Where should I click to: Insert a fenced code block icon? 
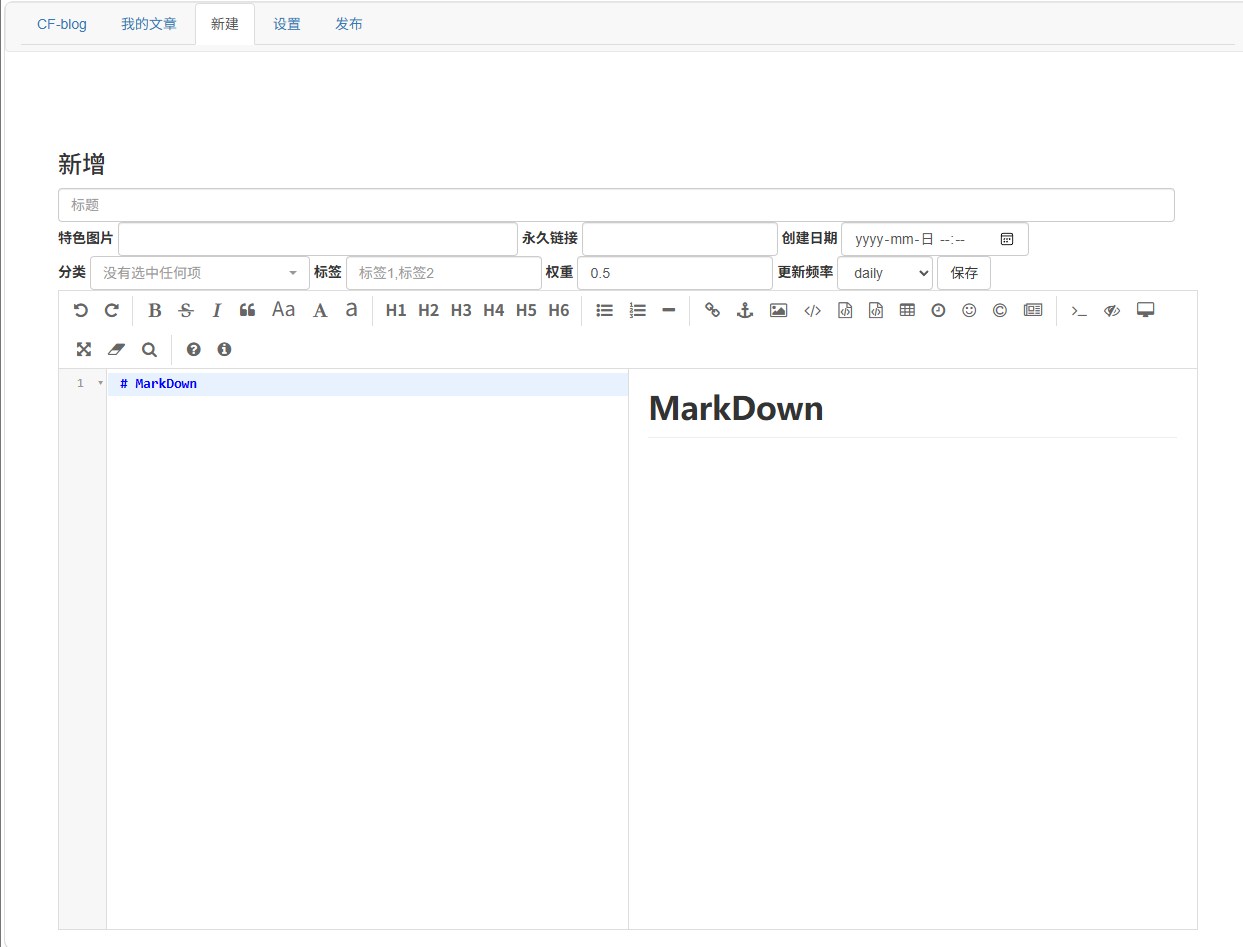876,310
